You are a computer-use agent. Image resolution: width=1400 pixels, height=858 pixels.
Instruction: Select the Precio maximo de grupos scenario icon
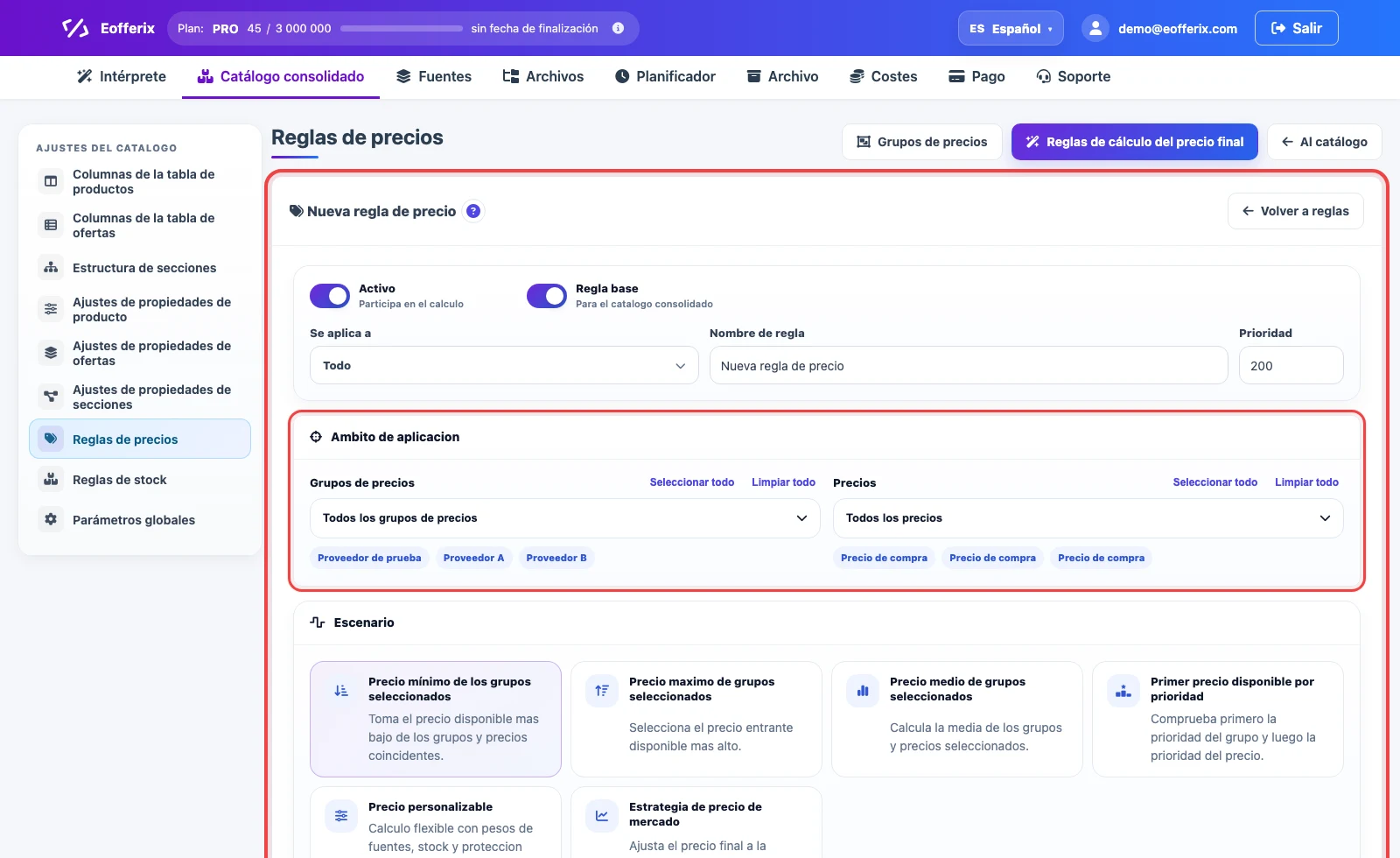(x=602, y=691)
